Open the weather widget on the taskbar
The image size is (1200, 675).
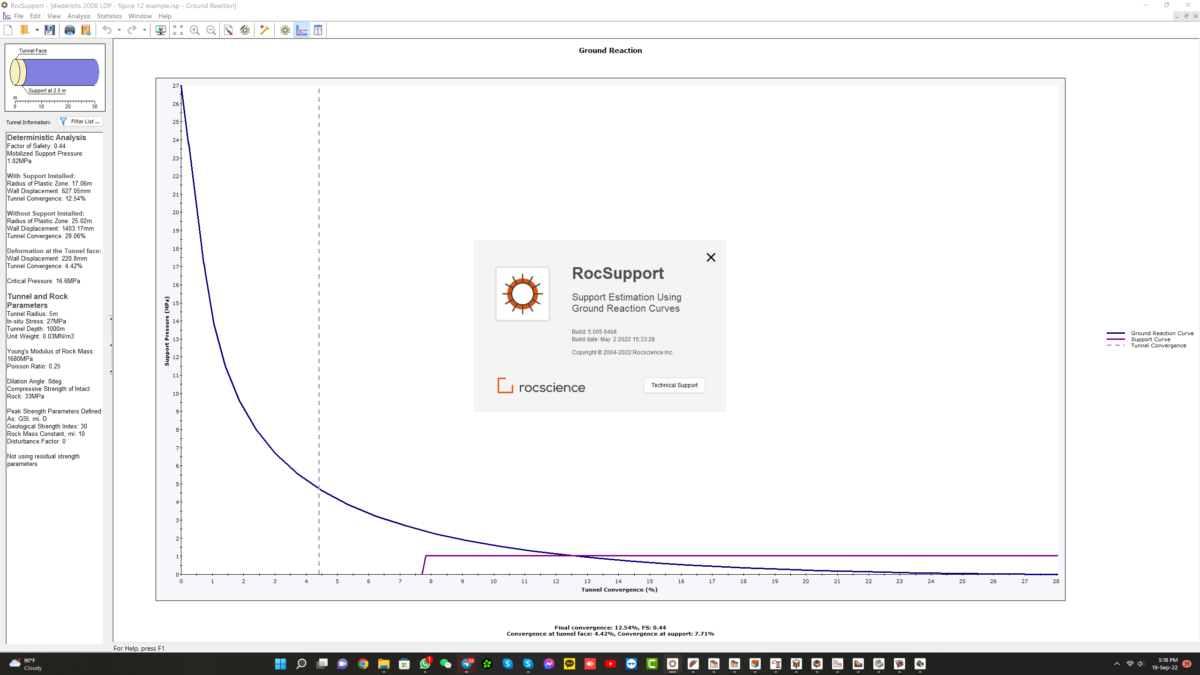coord(26,664)
